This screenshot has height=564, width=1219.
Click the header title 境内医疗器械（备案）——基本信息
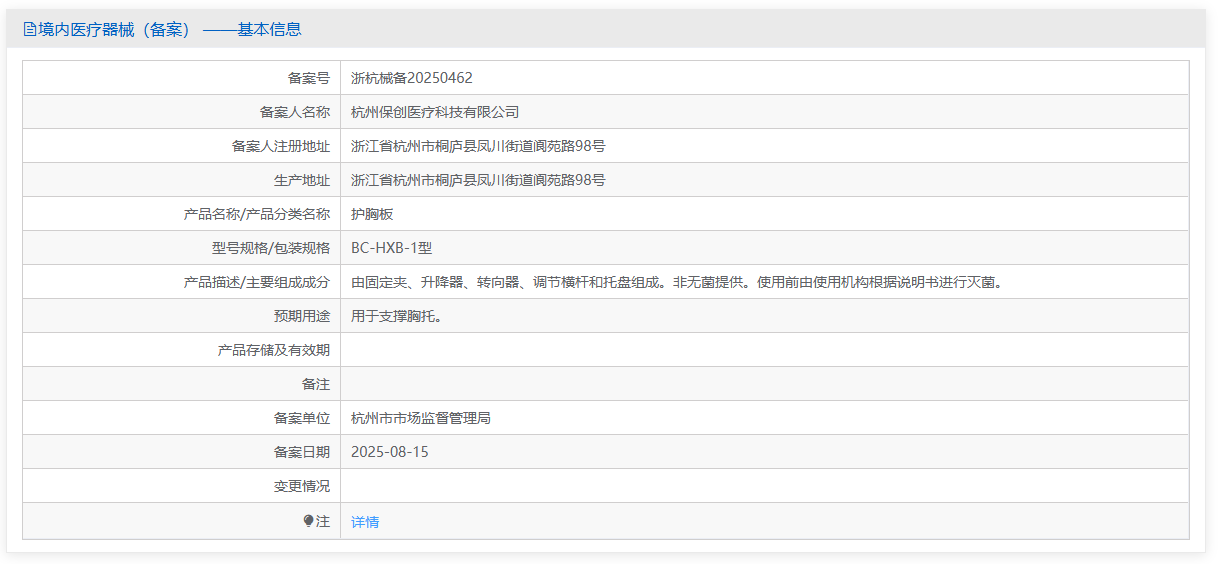coord(169,30)
